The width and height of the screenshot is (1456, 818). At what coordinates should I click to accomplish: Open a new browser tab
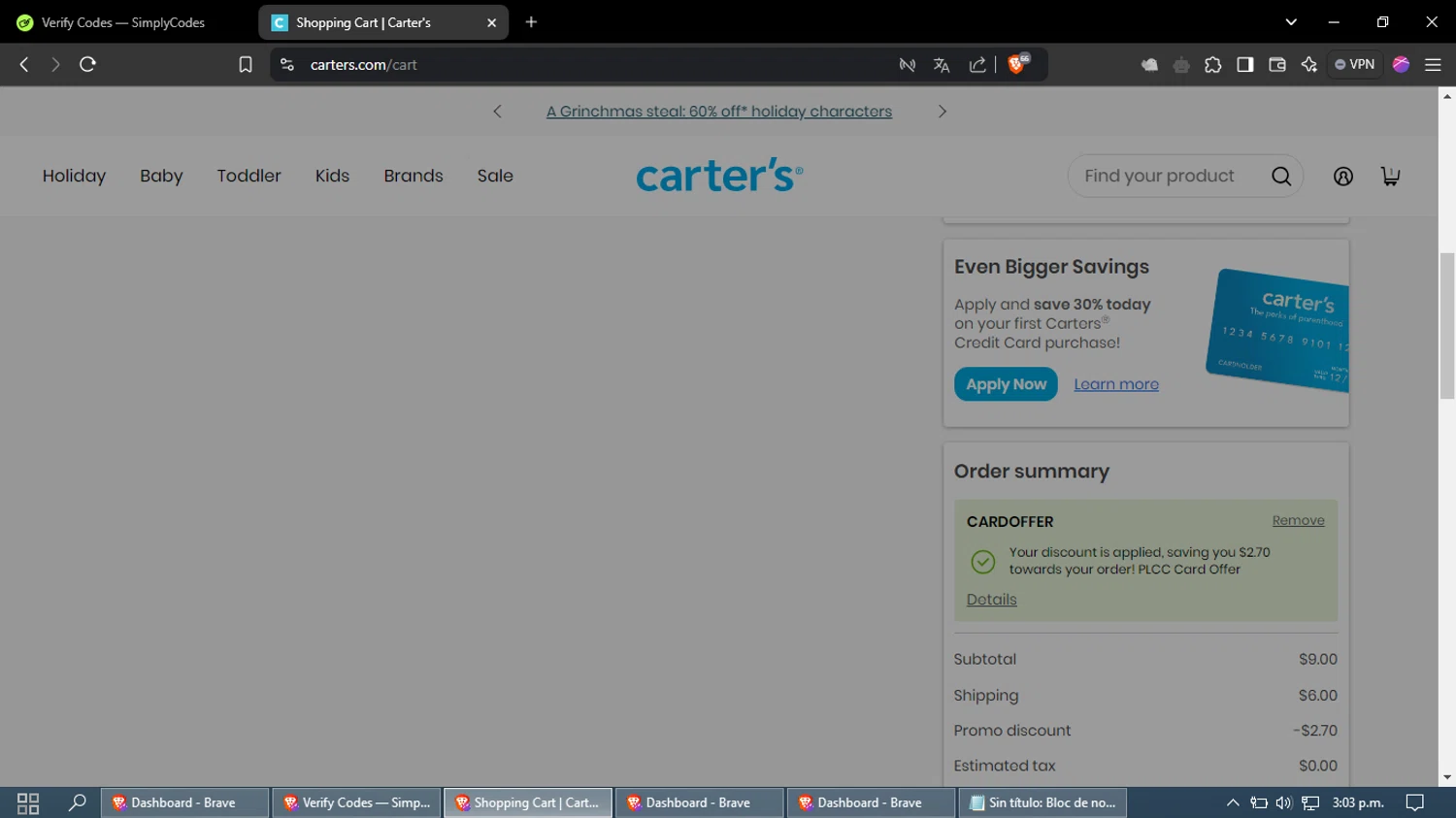[531, 22]
